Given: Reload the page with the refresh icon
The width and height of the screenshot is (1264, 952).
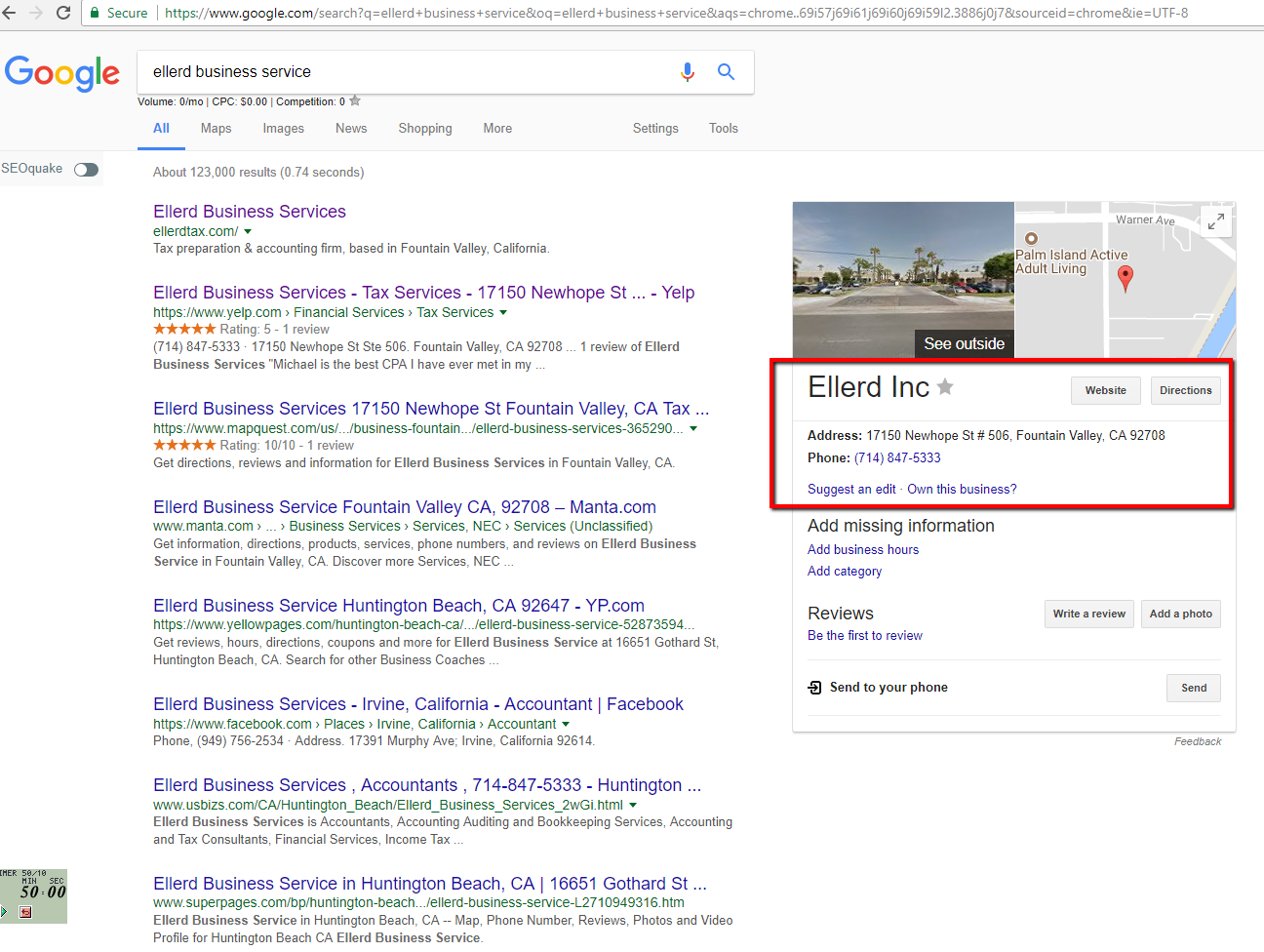Looking at the screenshot, I should [63, 13].
